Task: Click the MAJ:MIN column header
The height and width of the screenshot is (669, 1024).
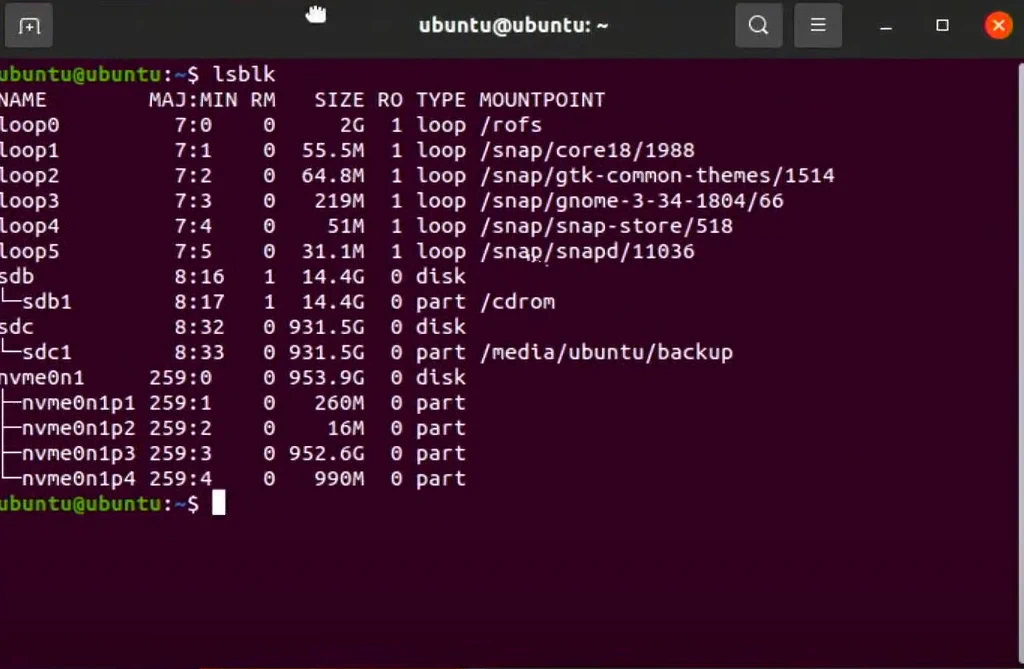Action: (x=193, y=100)
